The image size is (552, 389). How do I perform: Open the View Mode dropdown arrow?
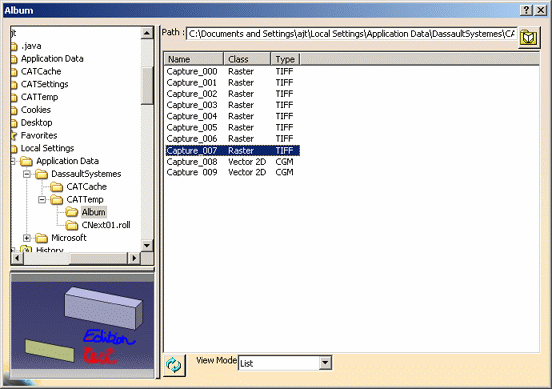(325, 362)
